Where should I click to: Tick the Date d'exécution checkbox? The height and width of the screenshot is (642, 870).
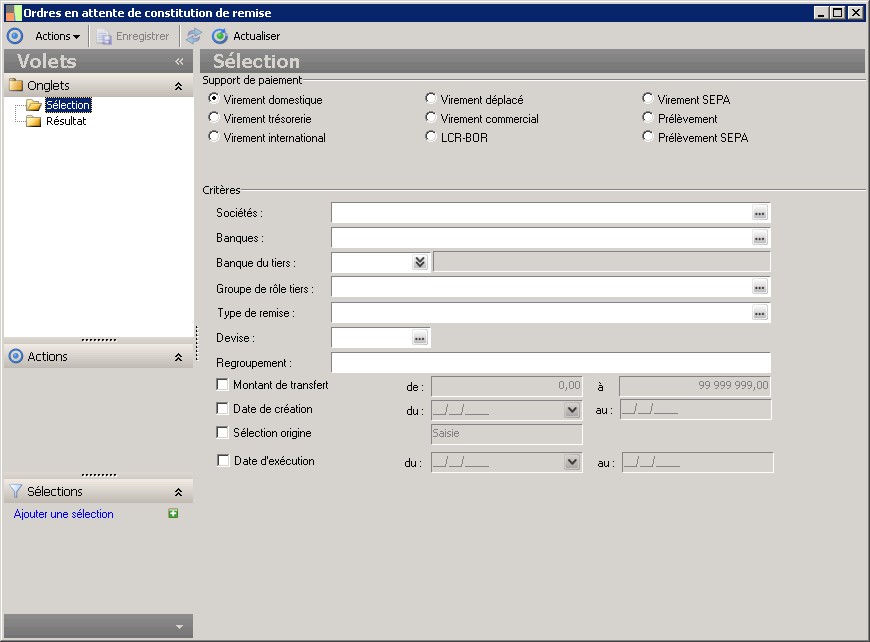point(222,461)
